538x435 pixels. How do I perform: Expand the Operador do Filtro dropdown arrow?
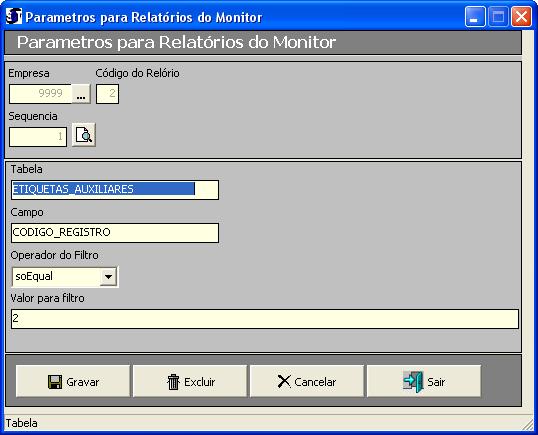(108, 277)
